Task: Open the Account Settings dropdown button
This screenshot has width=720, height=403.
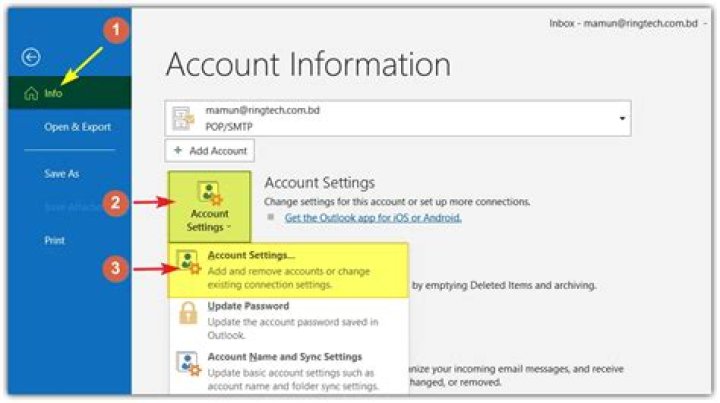Action: coord(209,207)
